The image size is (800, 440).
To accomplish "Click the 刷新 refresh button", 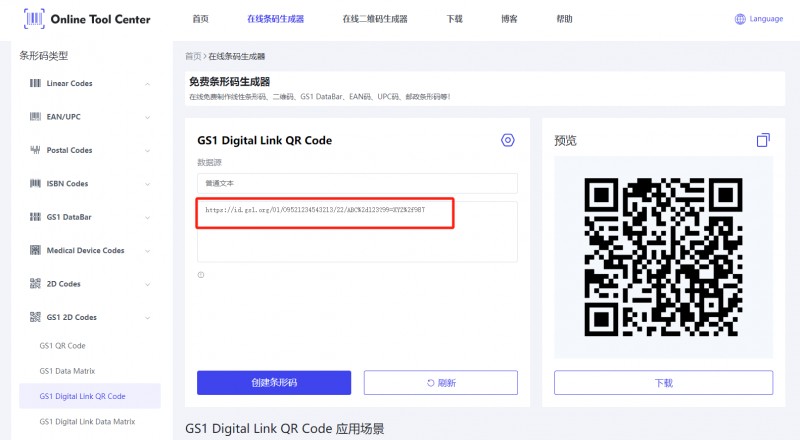I will [x=441, y=382].
